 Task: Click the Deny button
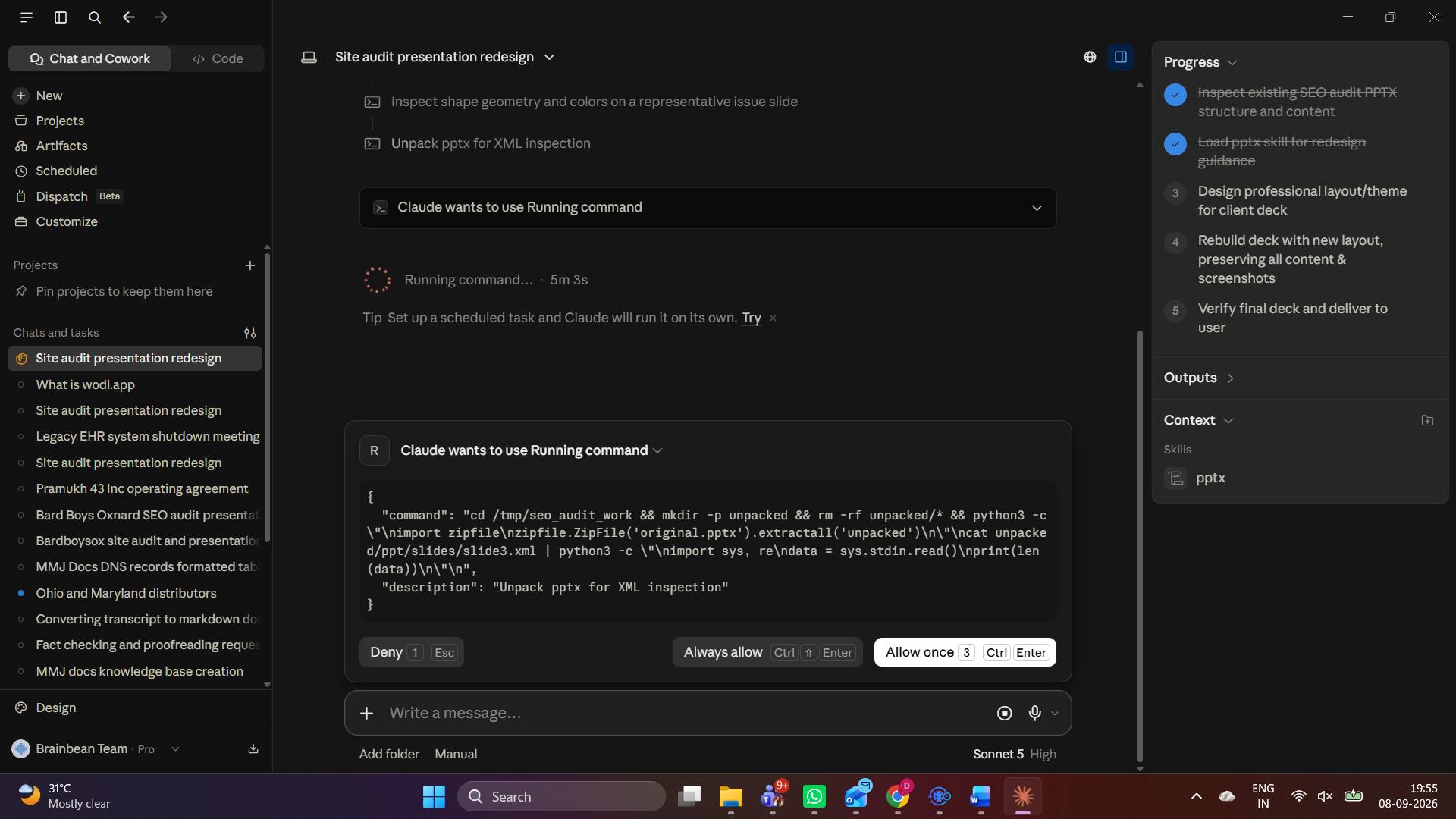pyautogui.click(x=411, y=652)
